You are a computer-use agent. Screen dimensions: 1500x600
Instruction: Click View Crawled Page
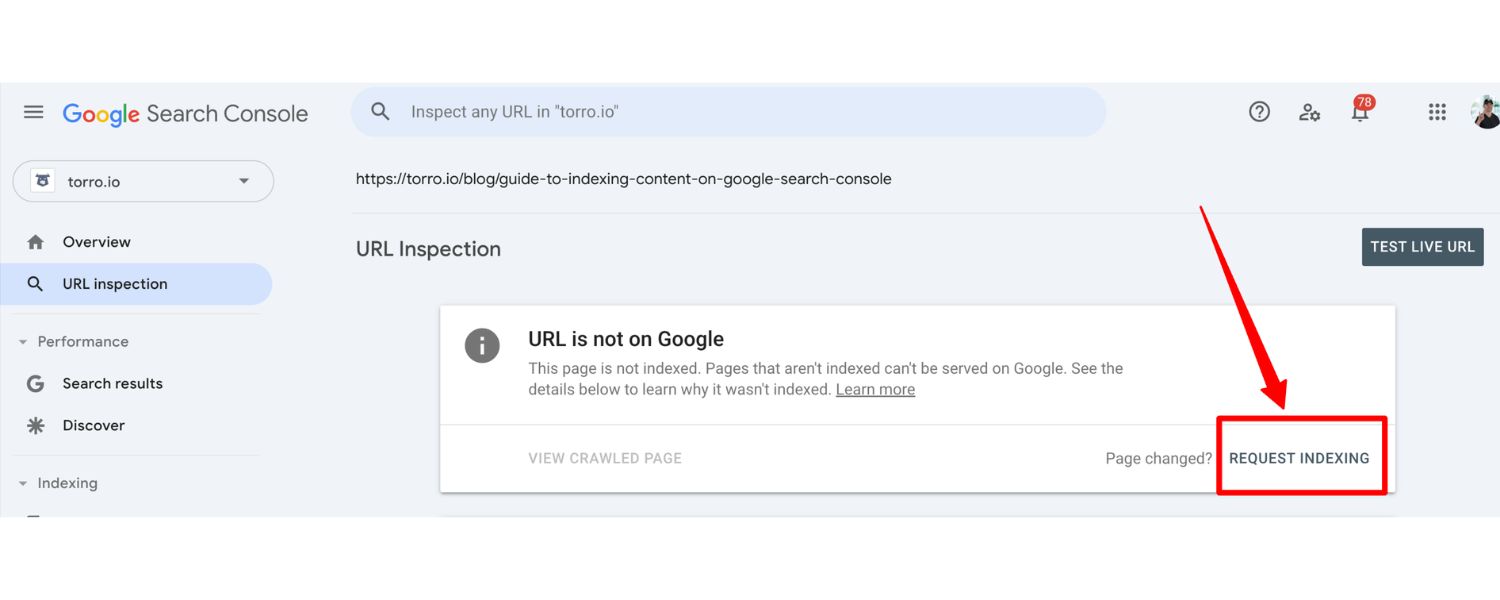[x=605, y=458]
